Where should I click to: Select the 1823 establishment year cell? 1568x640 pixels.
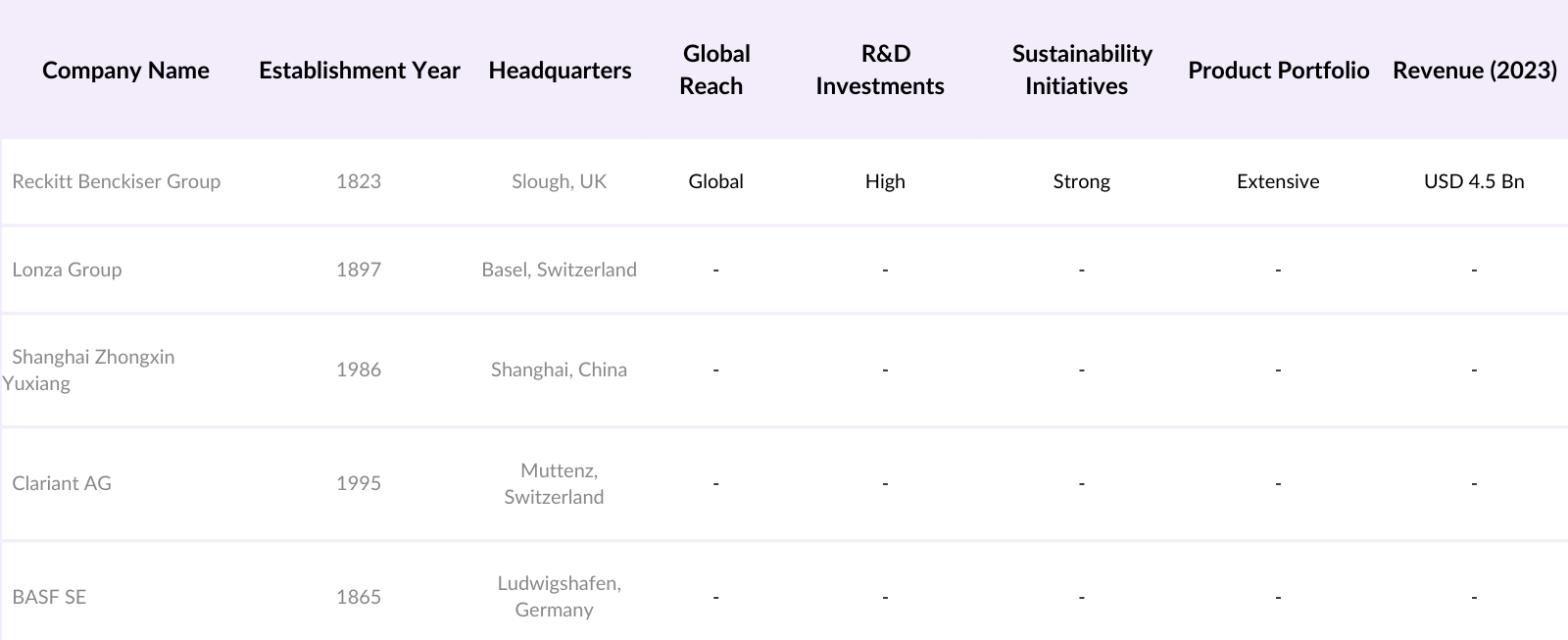click(359, 181)
